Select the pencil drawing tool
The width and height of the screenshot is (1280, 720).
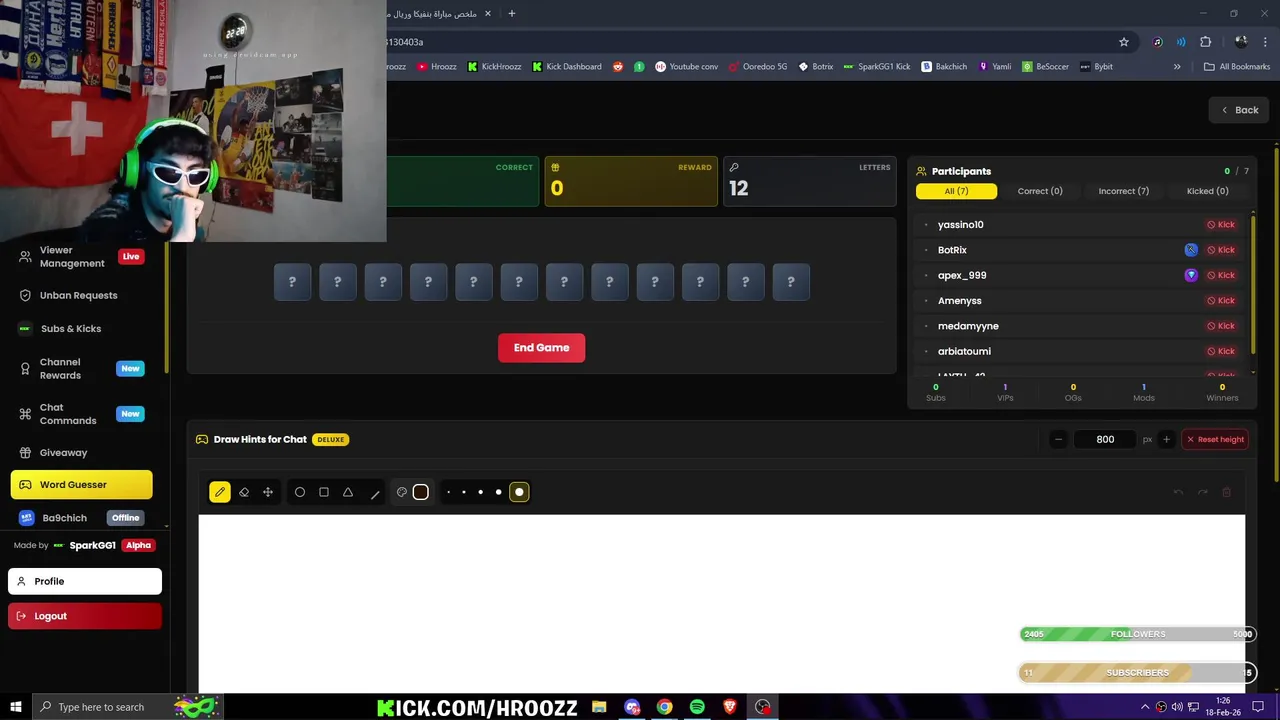point(220,492)
